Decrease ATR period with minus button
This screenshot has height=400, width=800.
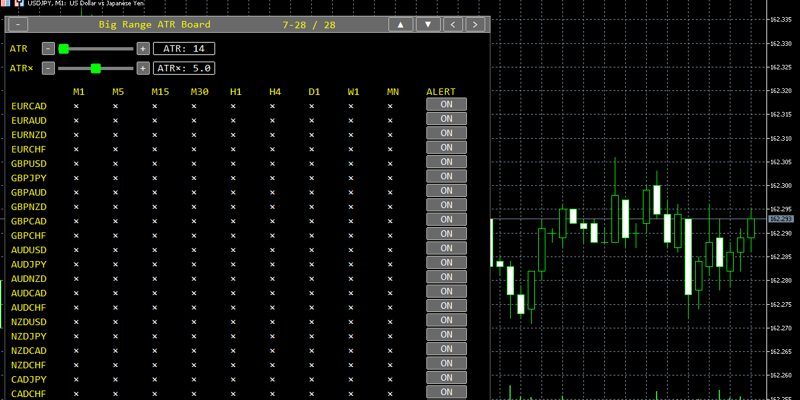(48, 49)
